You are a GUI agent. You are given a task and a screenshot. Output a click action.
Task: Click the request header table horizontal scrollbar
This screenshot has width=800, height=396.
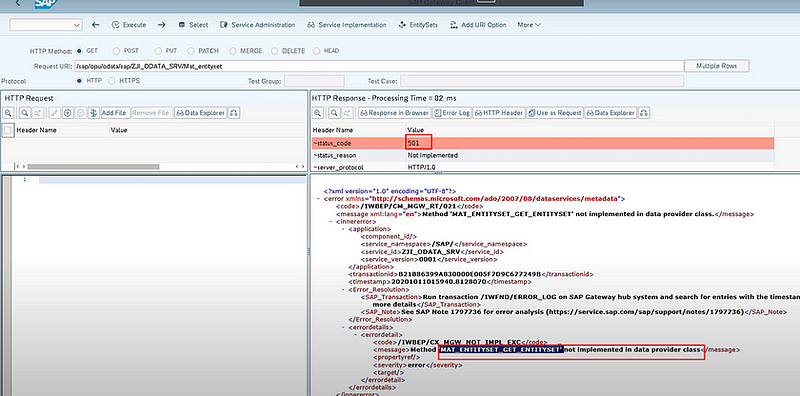[x=93, y=167]
